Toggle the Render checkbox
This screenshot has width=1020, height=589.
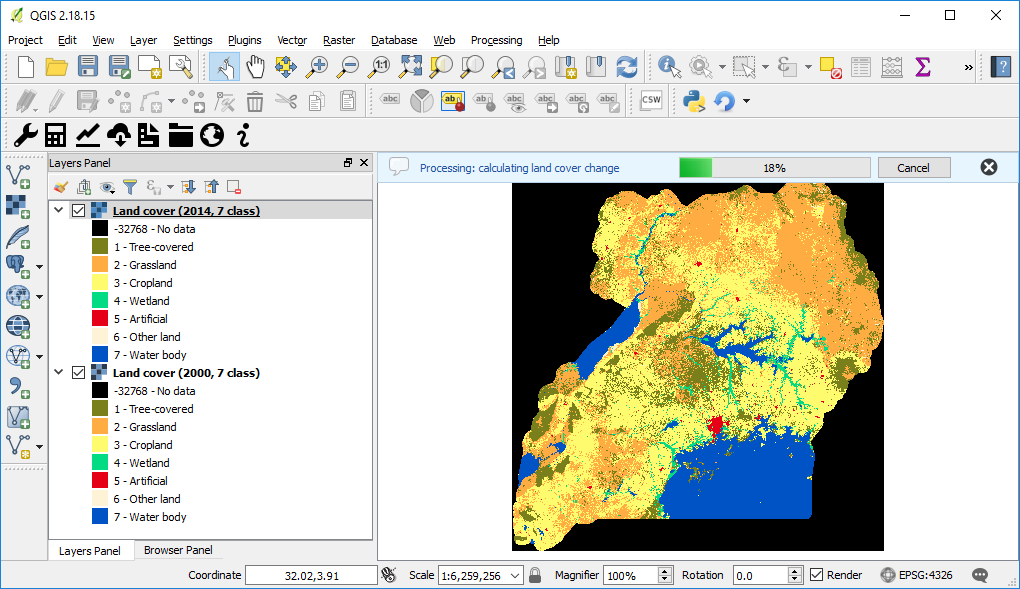[x=817, y=575]
